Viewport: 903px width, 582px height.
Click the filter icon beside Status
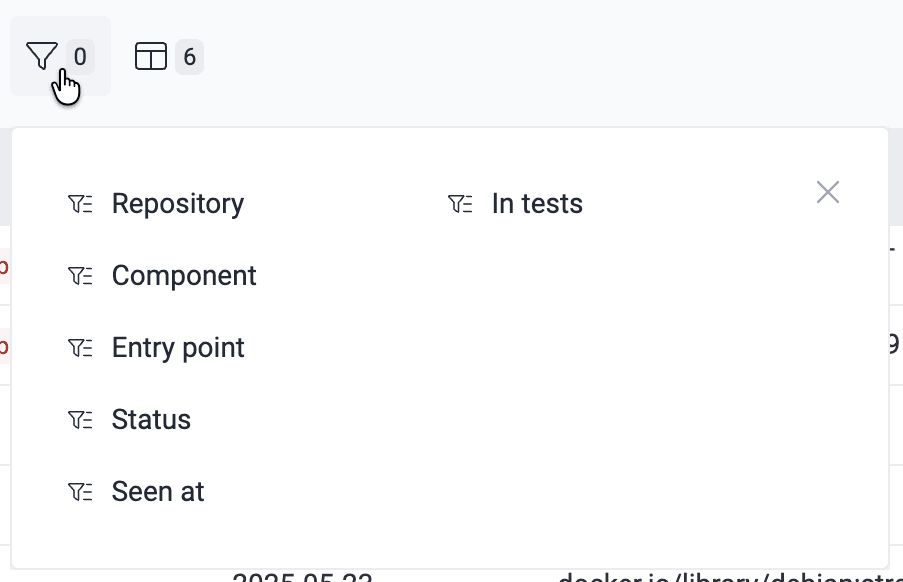(80, 419)
